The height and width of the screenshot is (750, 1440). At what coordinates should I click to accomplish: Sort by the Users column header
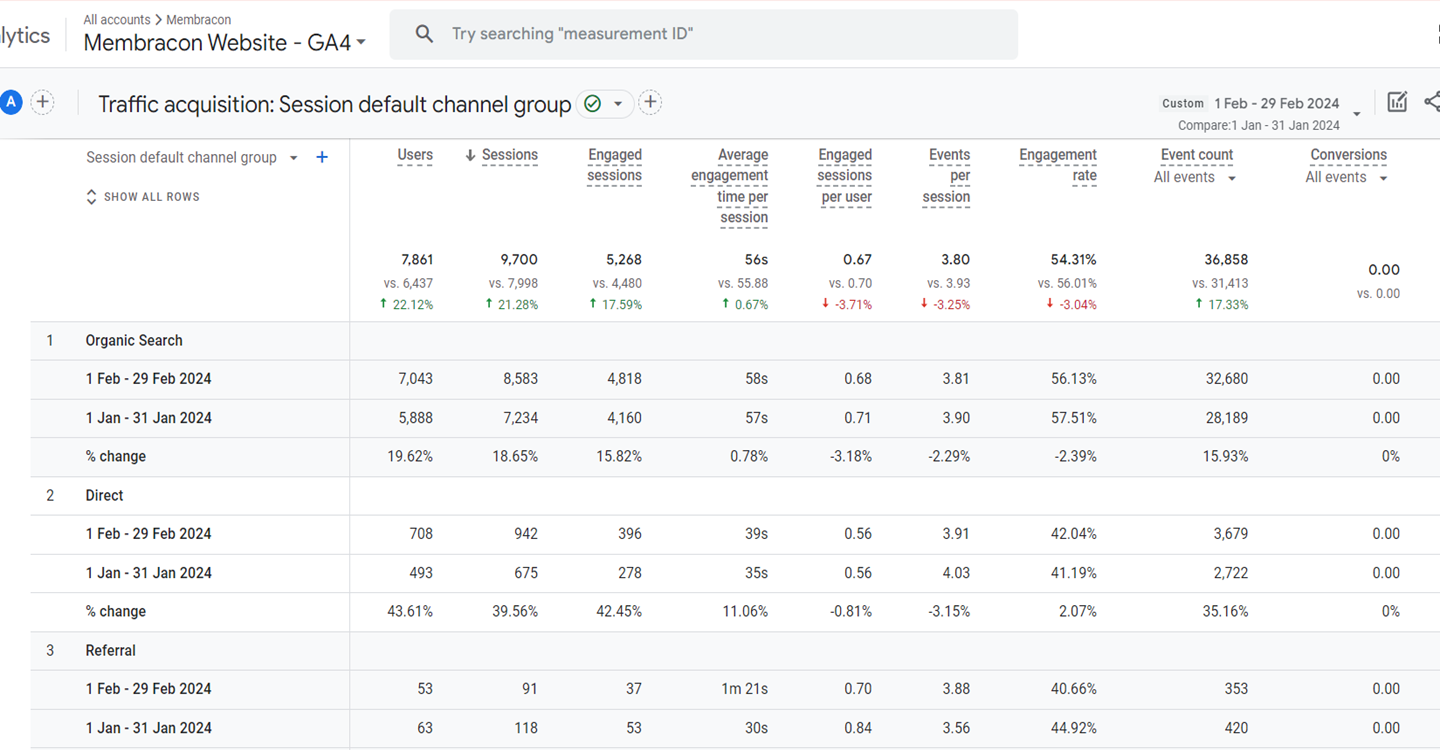[415, 155]
